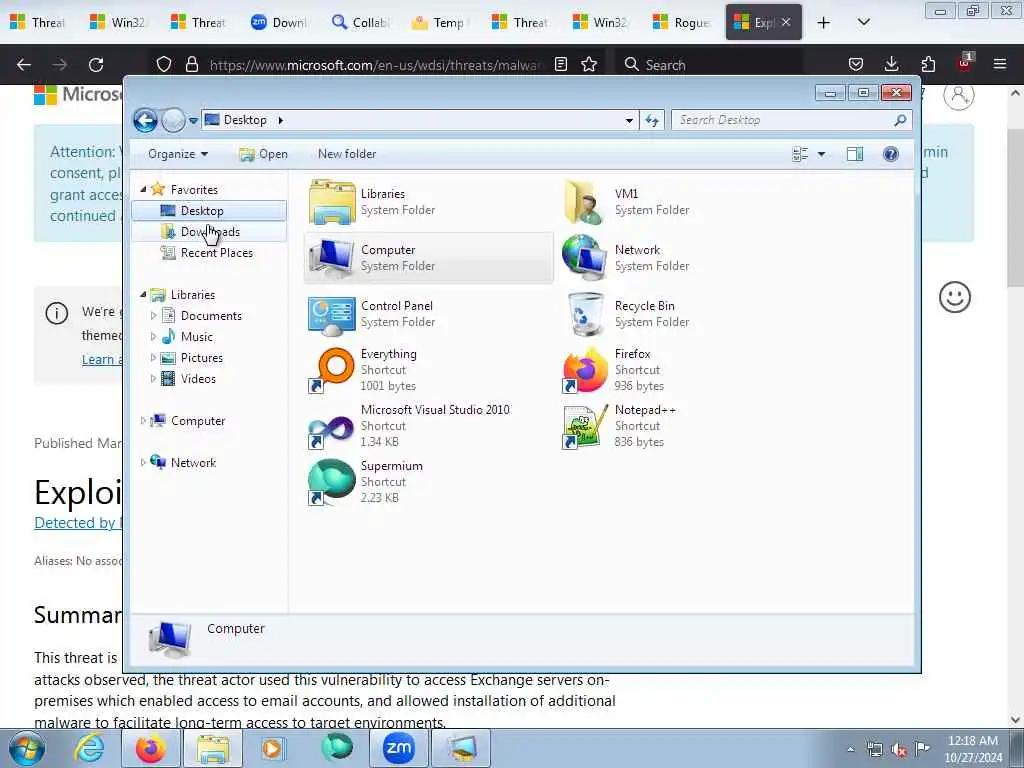This screenshot has height=768, width=1024.
Task: Open the Firefox downloads arrow icon
Action: click(891, 65)
